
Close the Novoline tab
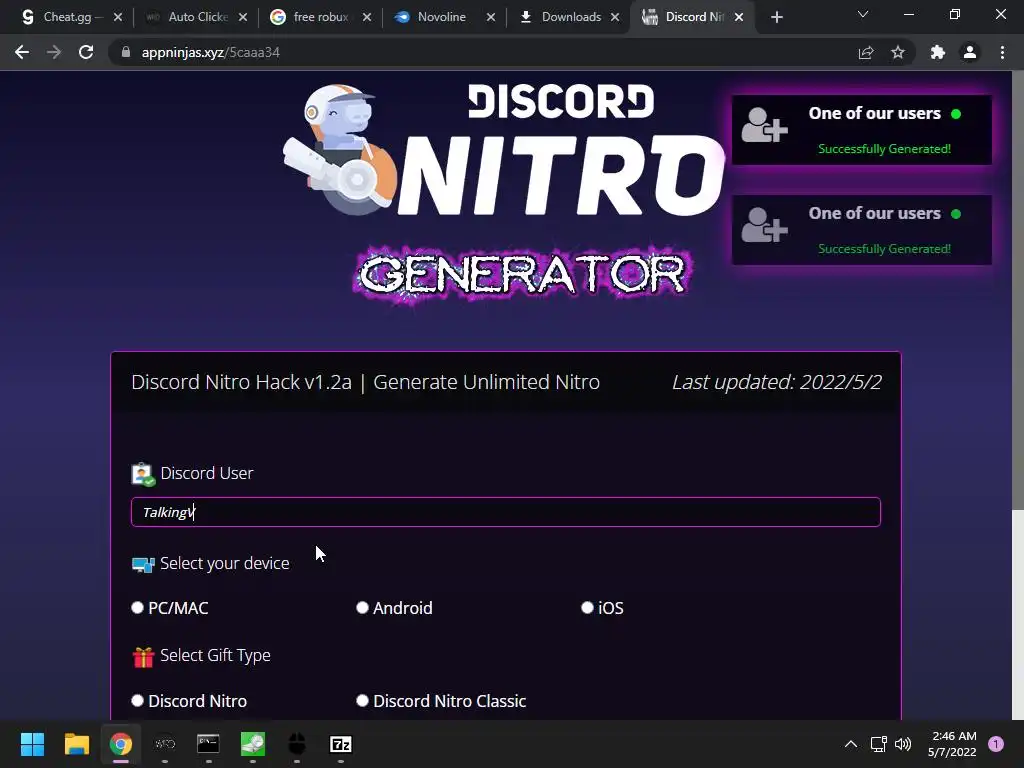point(491,18)
